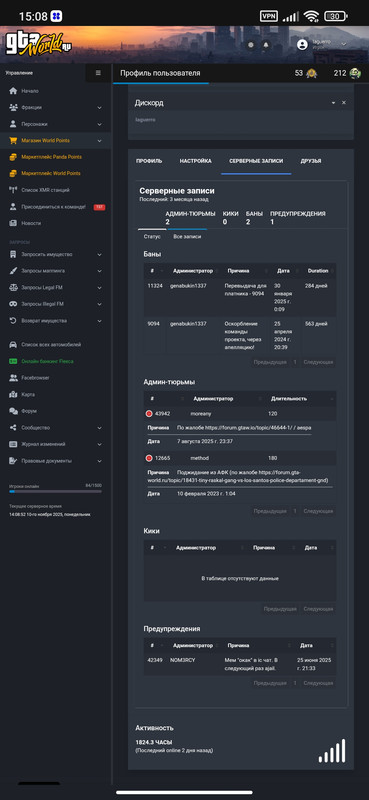
Task: Click 1824.3 ЧАСЫ activity text
Action: click(154, 742)
